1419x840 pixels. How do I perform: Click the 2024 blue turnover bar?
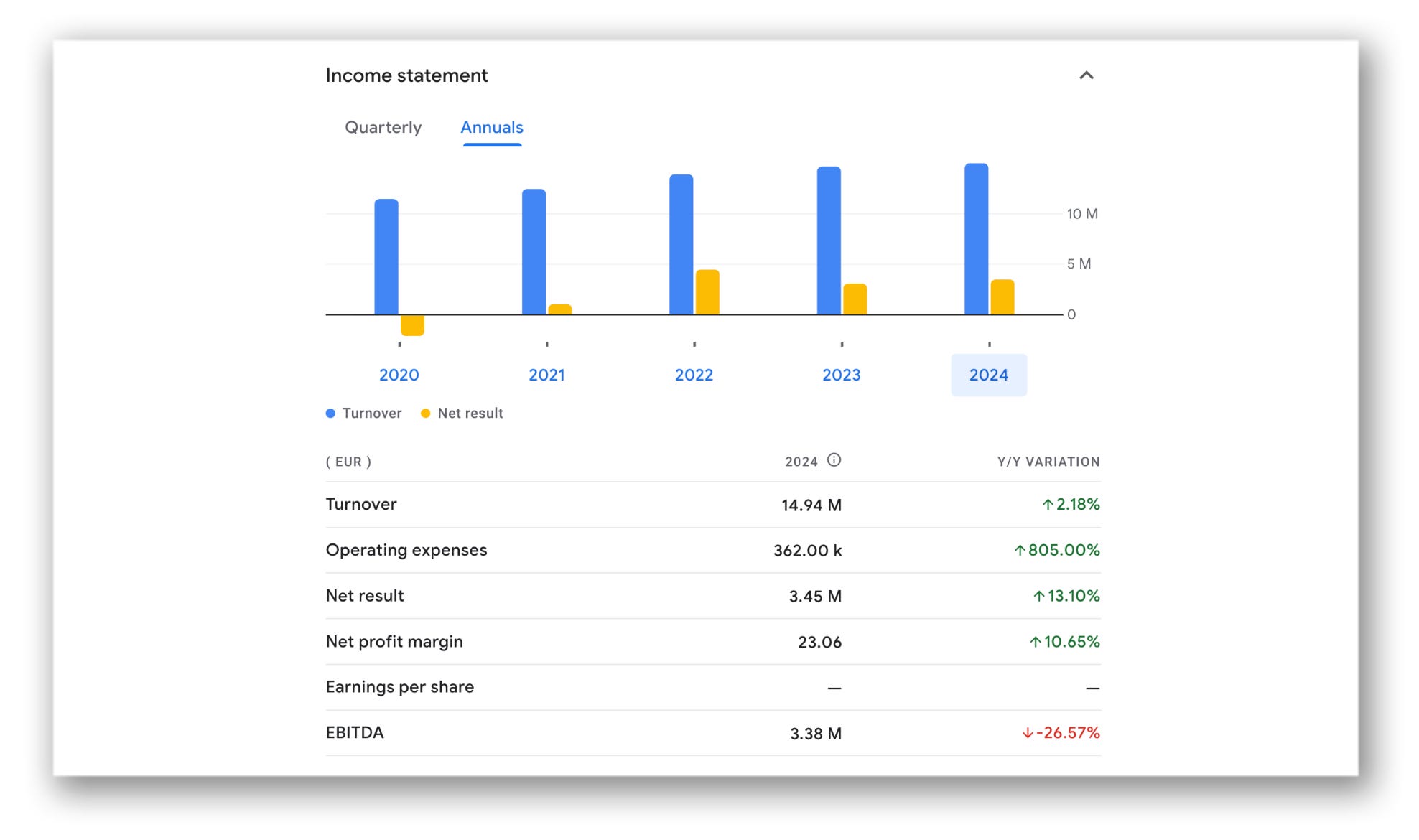coord(976,239)
